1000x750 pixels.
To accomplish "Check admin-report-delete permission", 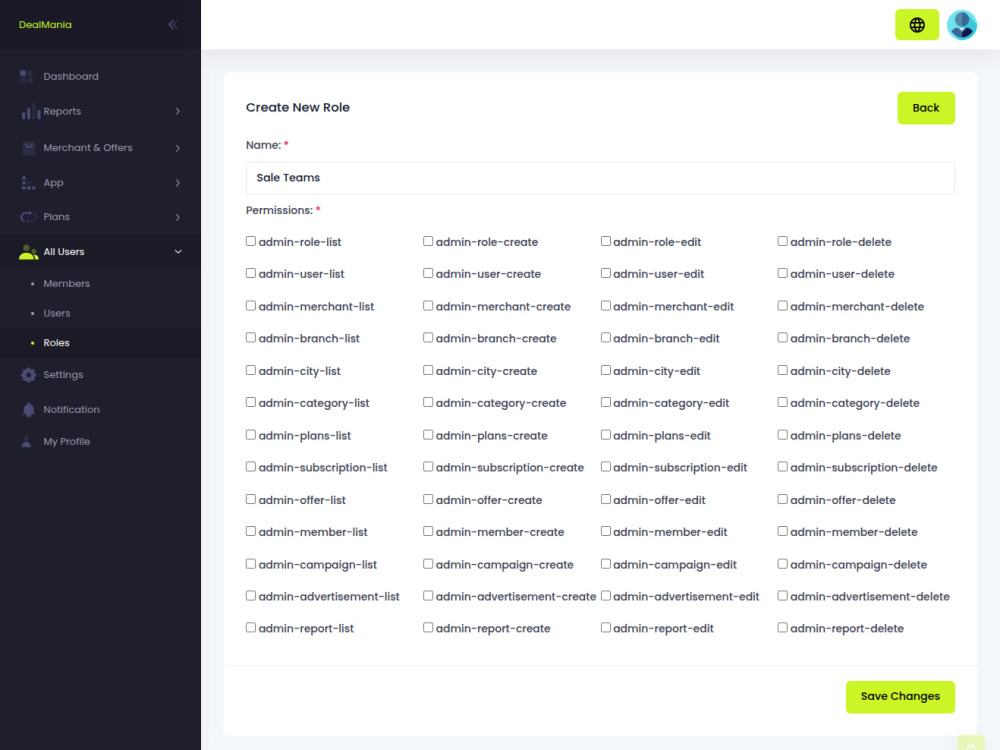I will click(x=783, y=627).
